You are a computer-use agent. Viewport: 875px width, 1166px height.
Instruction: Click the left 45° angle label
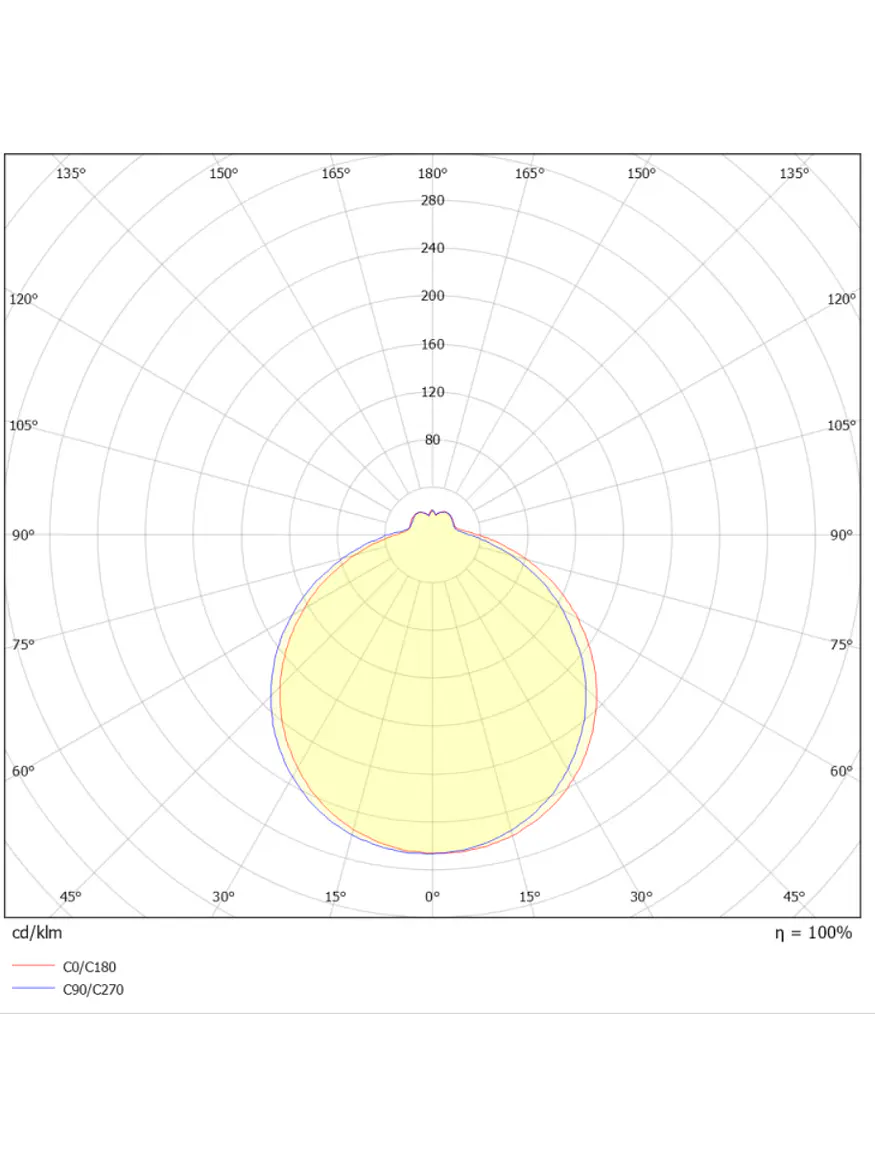(70, 895)
